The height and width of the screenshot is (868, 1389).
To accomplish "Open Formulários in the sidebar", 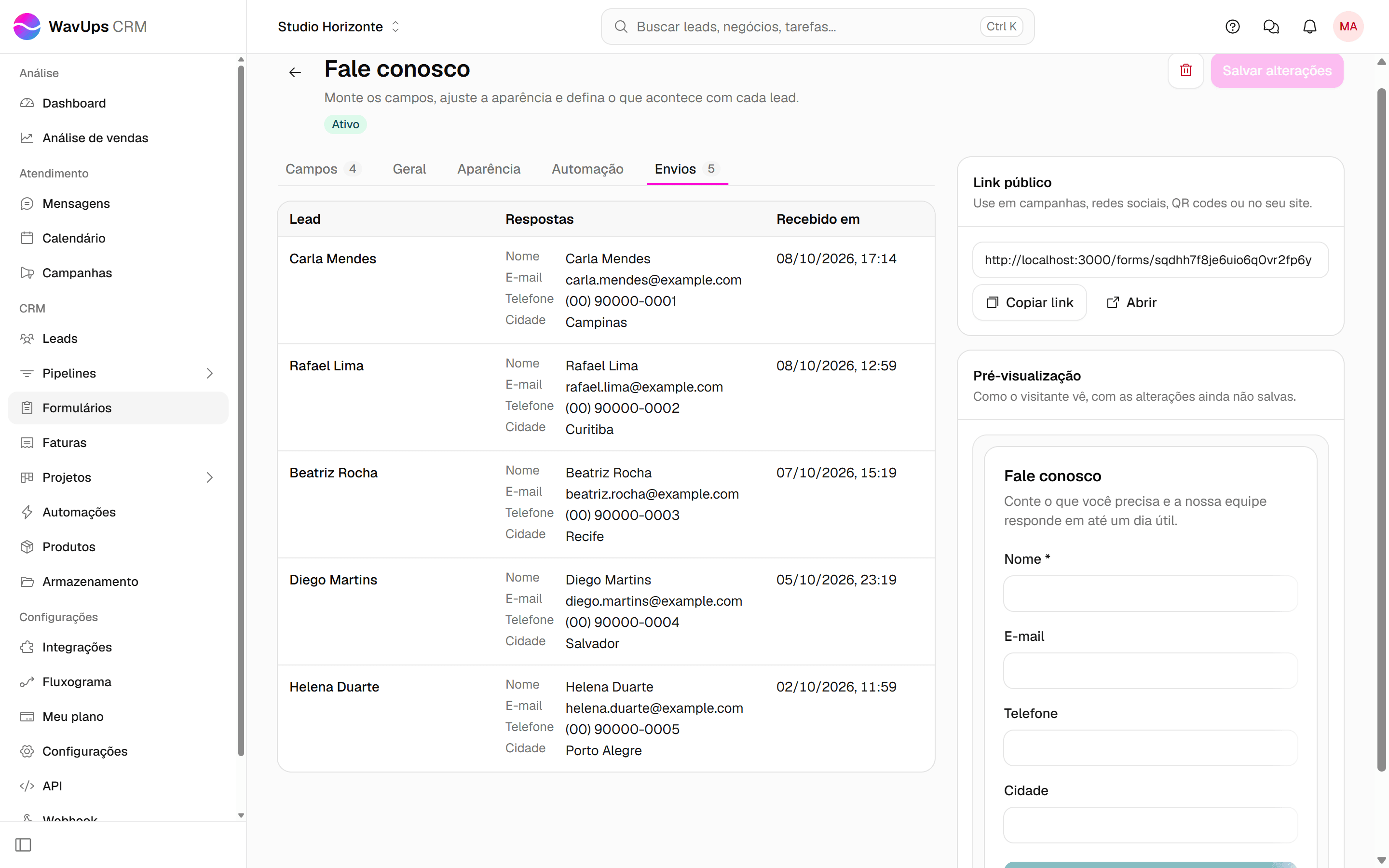I will (118, 408).
